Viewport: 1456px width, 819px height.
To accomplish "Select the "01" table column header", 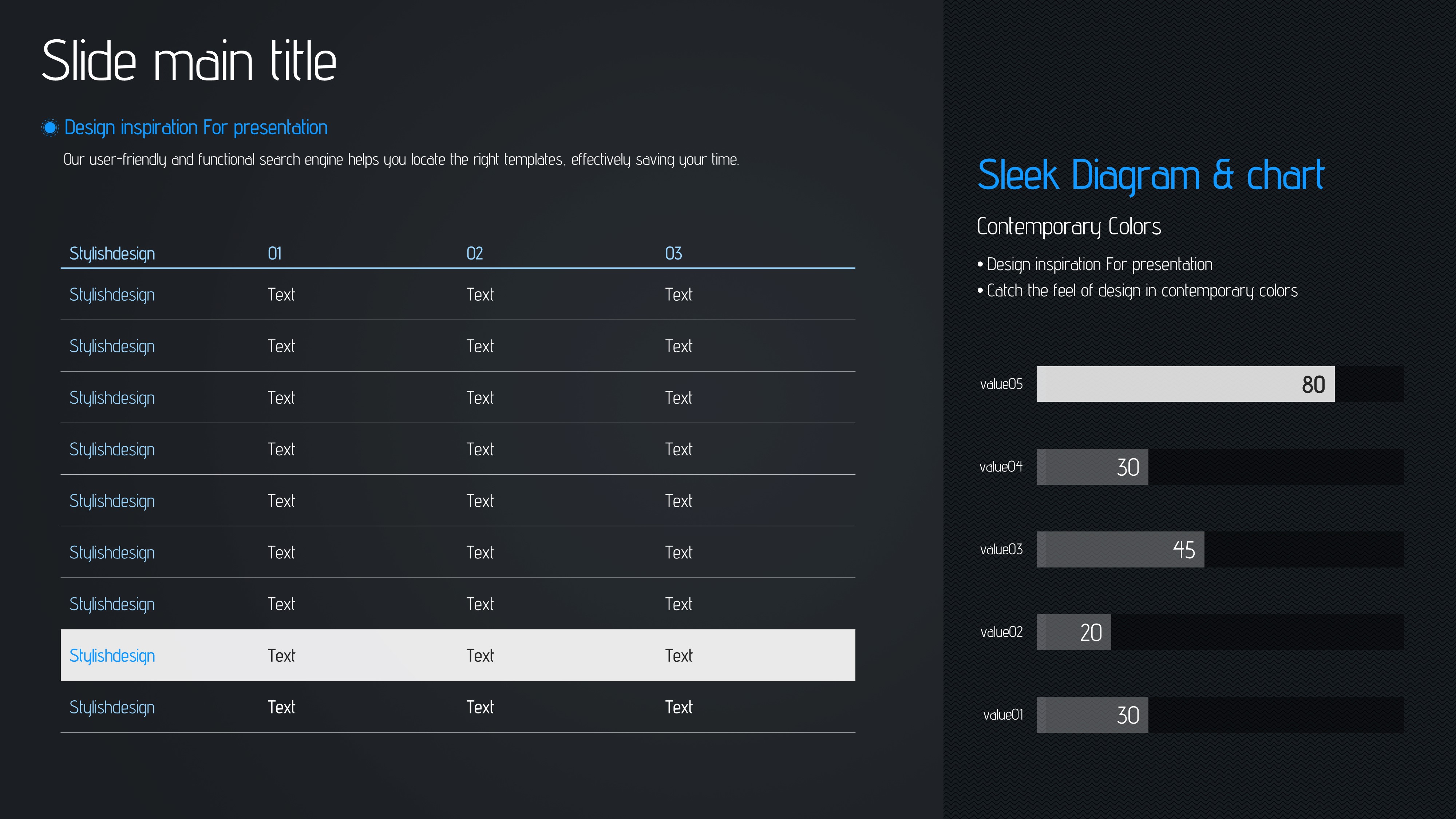I will pos(275,253).
